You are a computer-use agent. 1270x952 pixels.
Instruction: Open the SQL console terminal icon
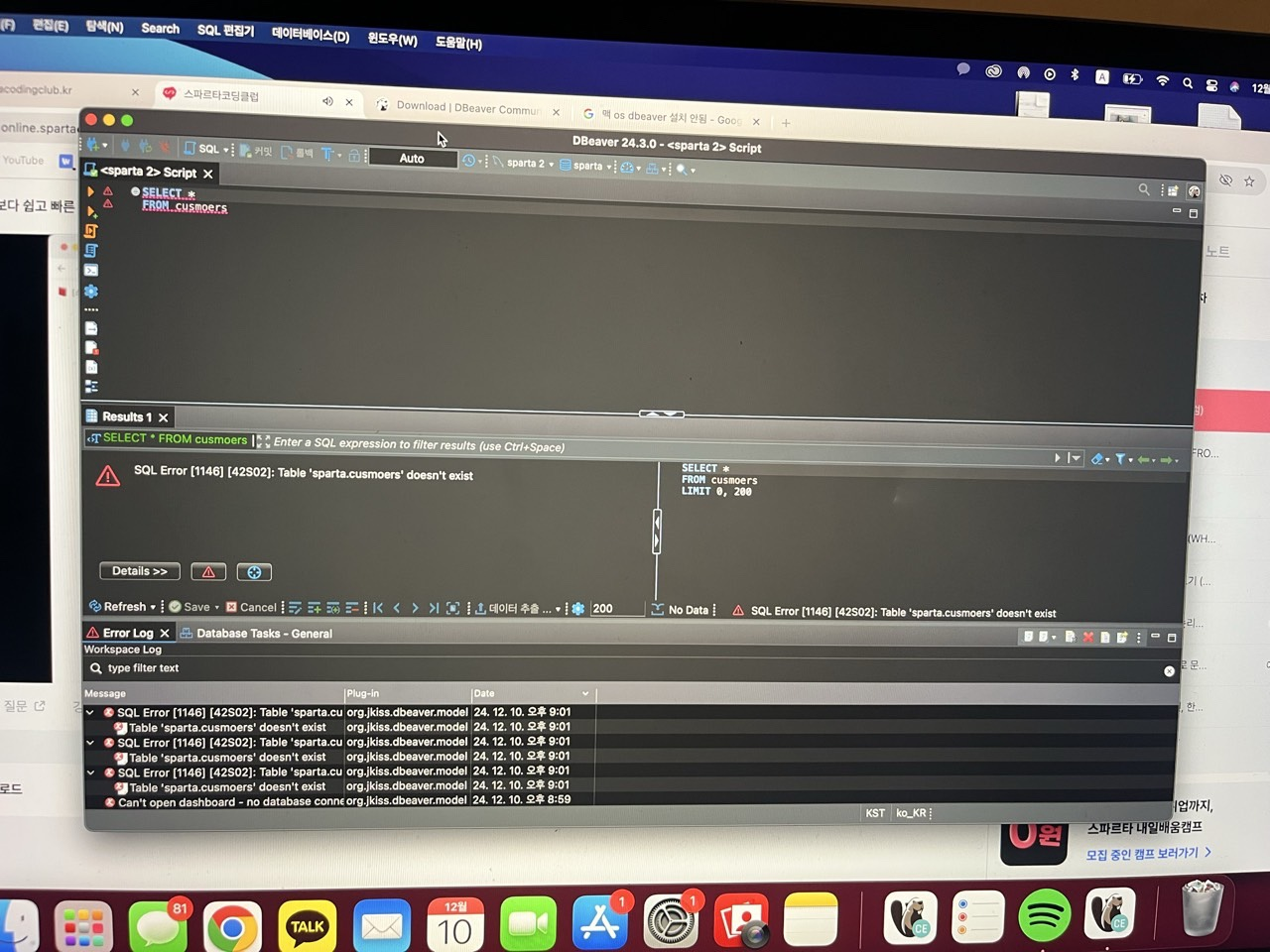[x=91, y=270]
